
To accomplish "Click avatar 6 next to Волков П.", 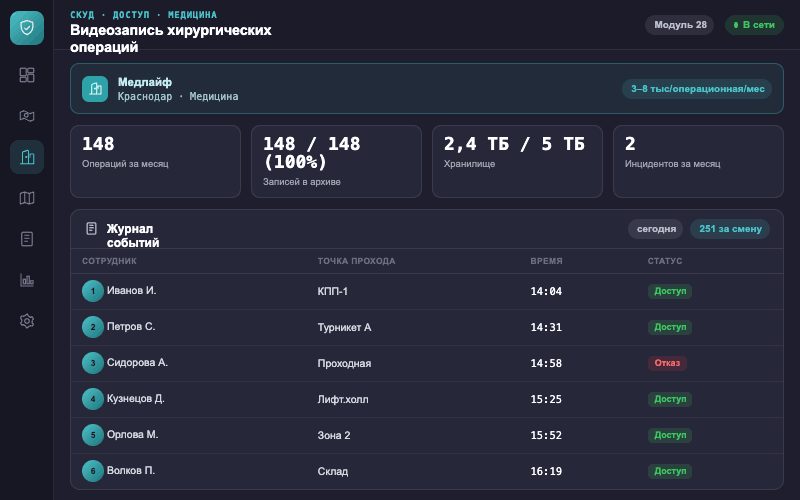I will click(x=93, y=471).
